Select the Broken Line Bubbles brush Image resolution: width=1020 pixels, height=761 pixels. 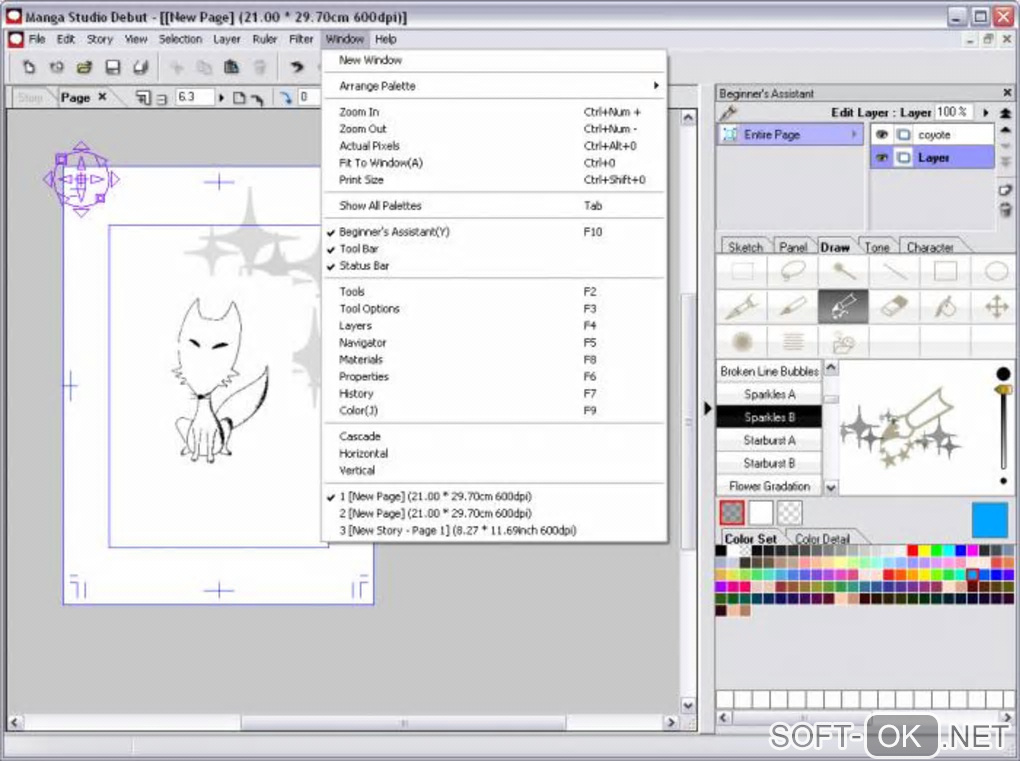click(x=769, y=371)
